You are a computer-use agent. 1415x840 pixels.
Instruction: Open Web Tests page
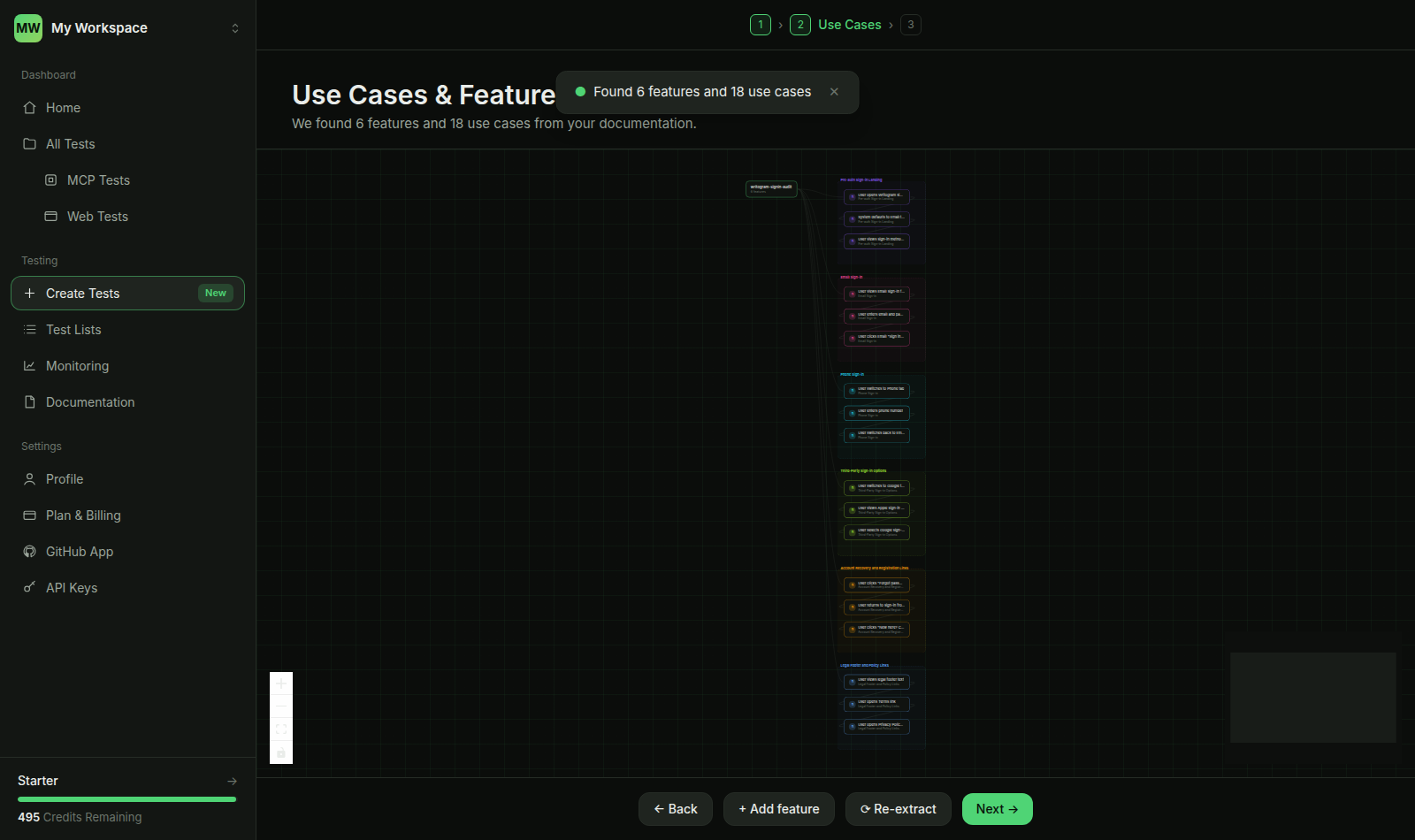[x=138, y=217]
